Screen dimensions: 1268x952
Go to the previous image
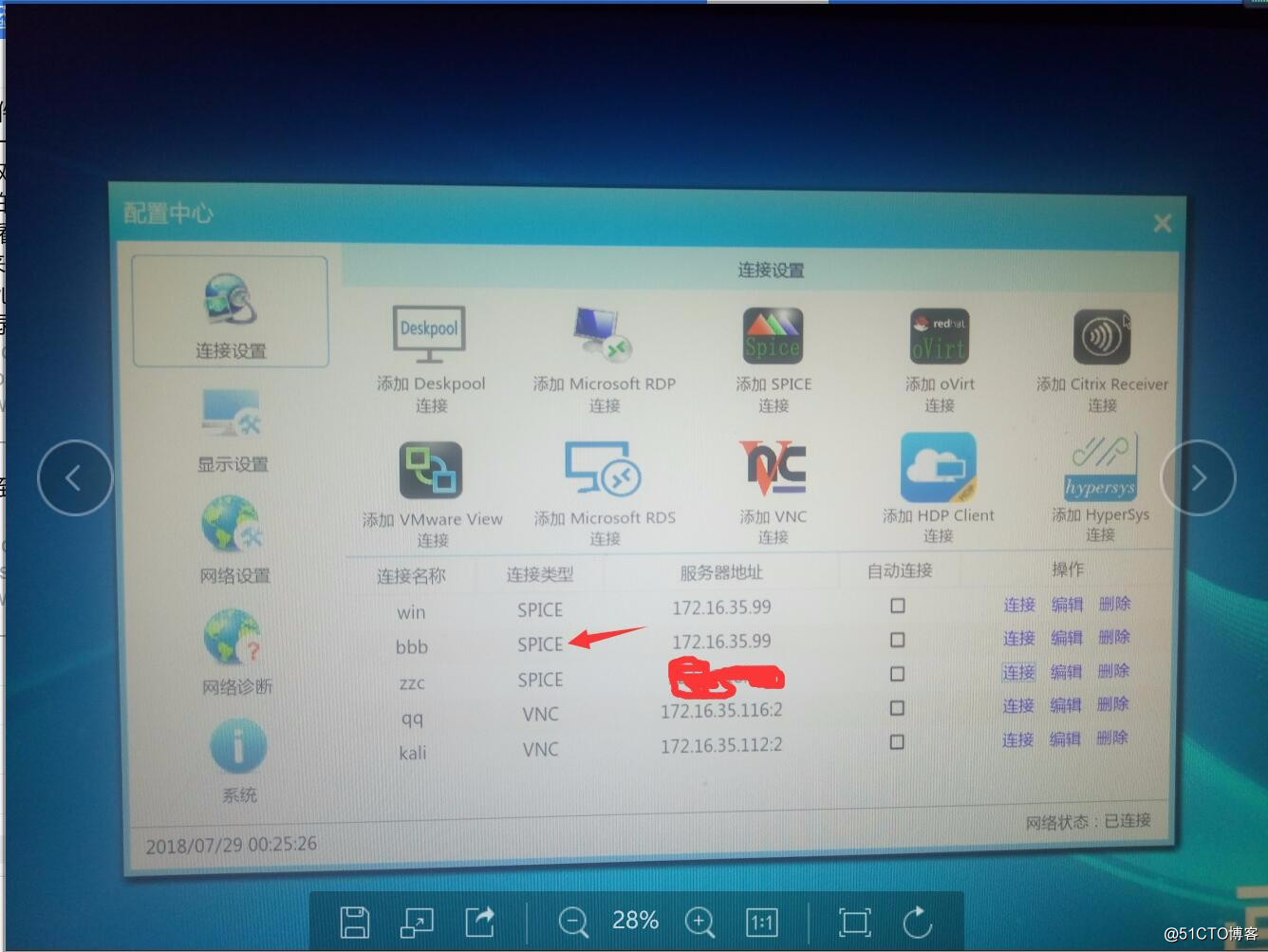[75, 478]
